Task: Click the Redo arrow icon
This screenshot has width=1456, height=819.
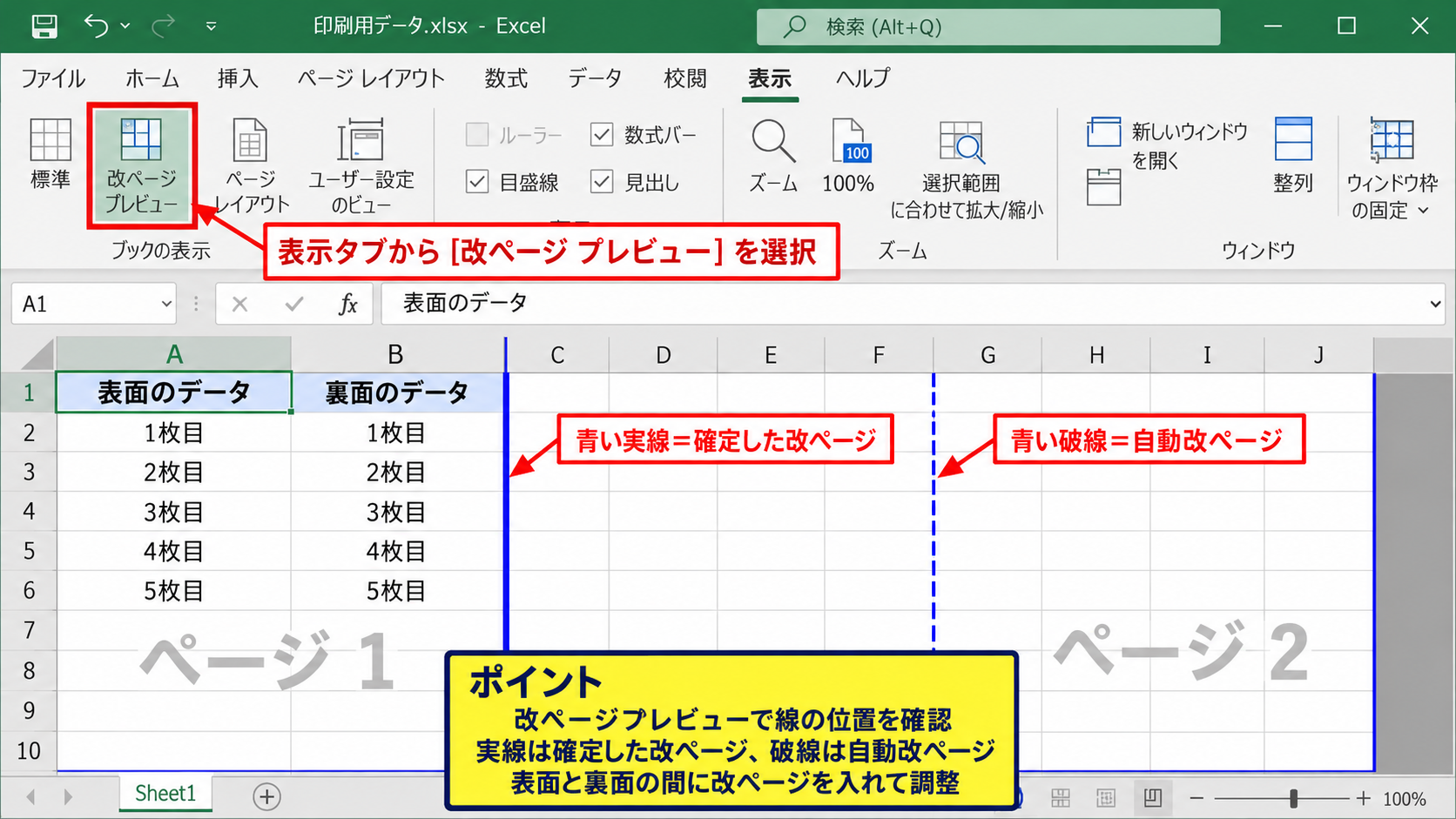Action: (x=163, y=26)
